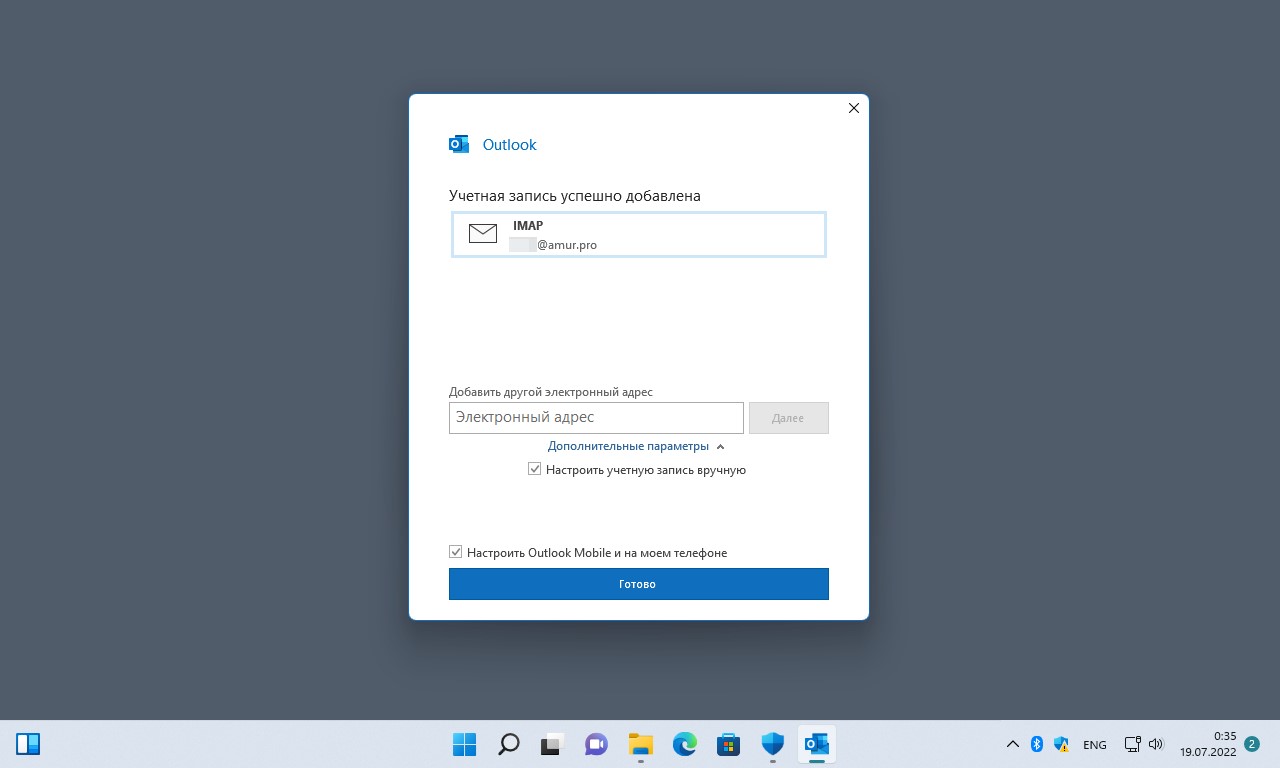Click the Outlook logo icon in dialog
Viewport: 1280px width, 768px height.
459,144
